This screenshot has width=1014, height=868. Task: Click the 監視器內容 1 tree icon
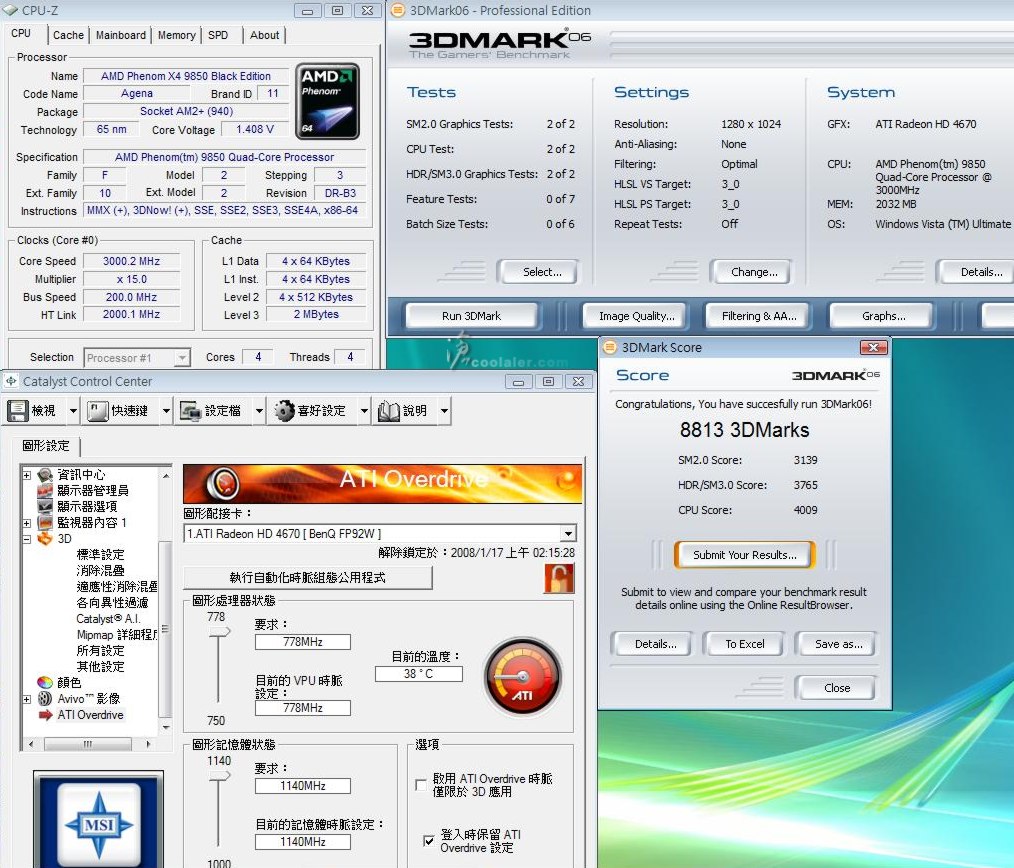point(45,523)
